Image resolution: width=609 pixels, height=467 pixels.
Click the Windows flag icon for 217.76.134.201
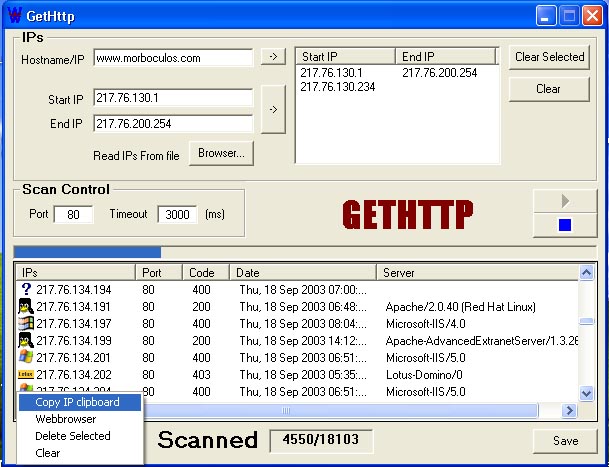tap(26, 357)
